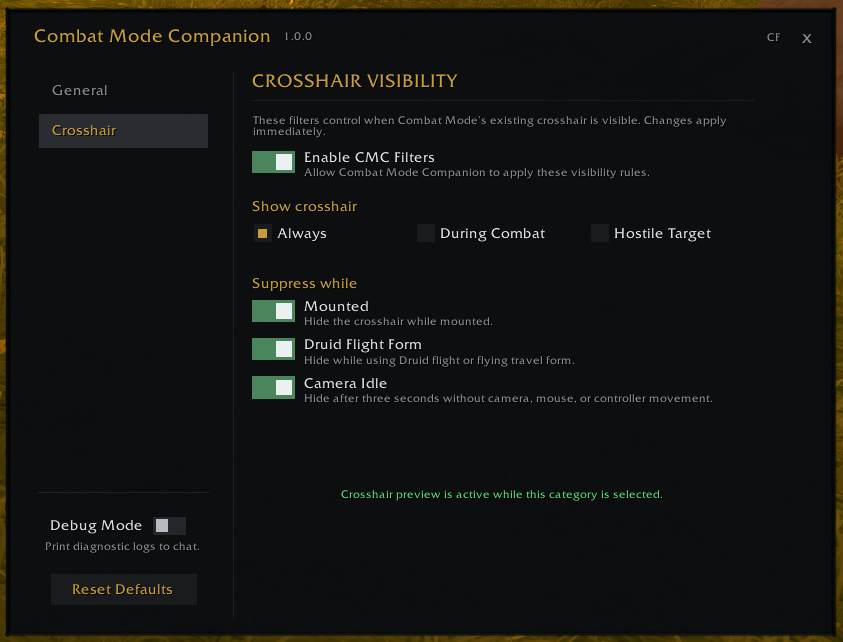
Task: Close the Combat Mode Companion window
Action: [806, 38]
